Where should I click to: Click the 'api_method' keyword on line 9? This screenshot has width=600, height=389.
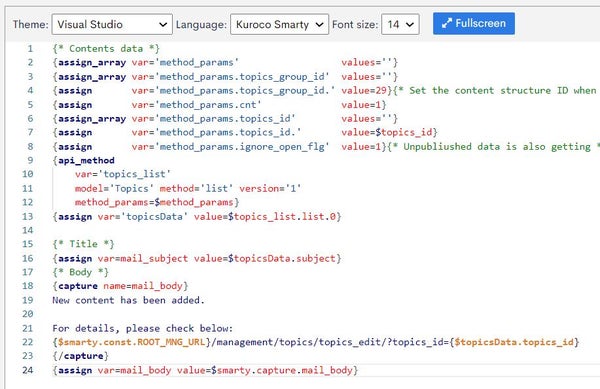pos(86,160)
